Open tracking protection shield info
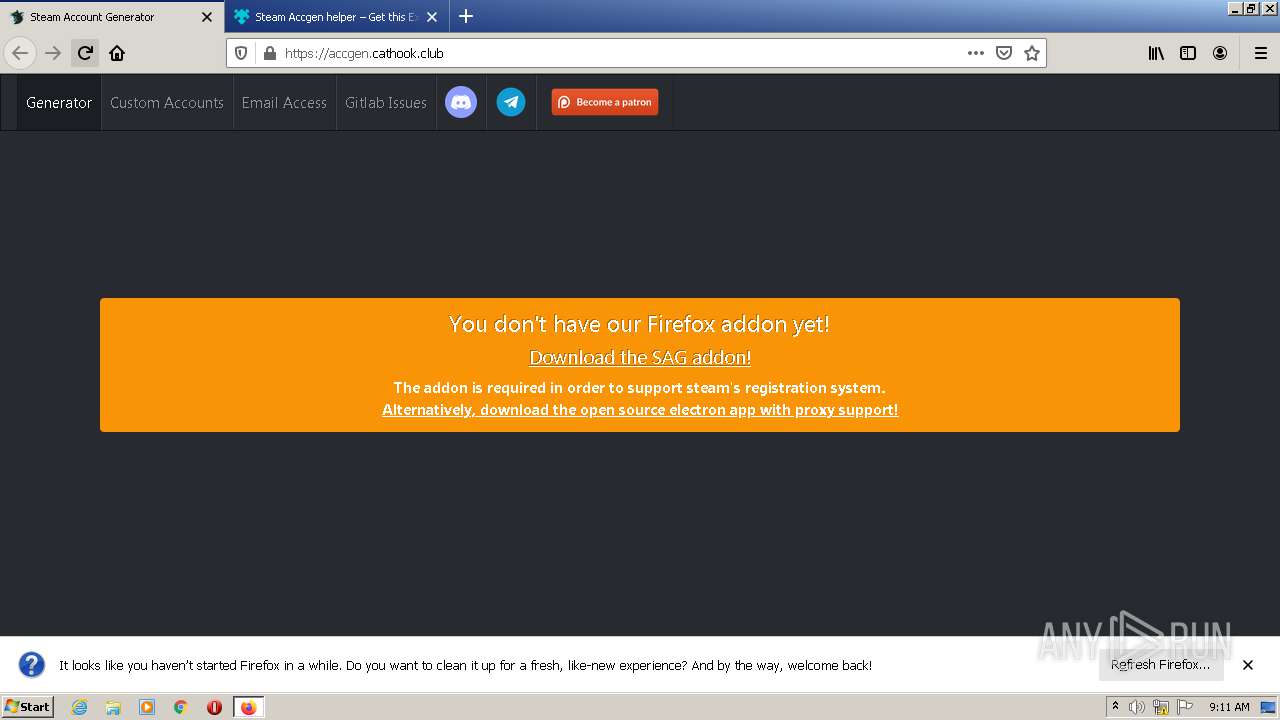Image resolution: width=1280 pixels, height=720 pixels. [x=241, y=53]
